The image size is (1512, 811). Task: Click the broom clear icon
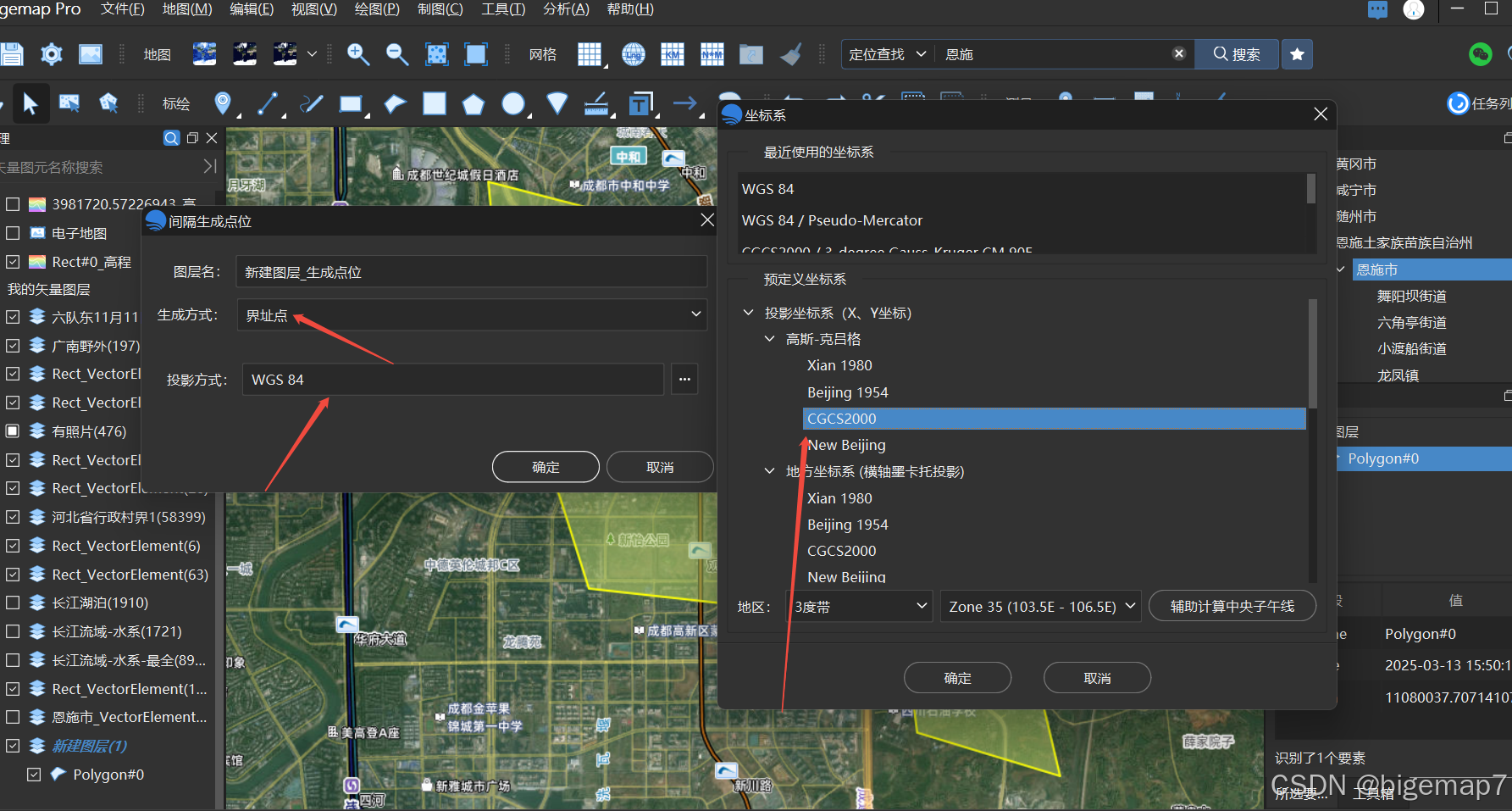pos(791,54)
